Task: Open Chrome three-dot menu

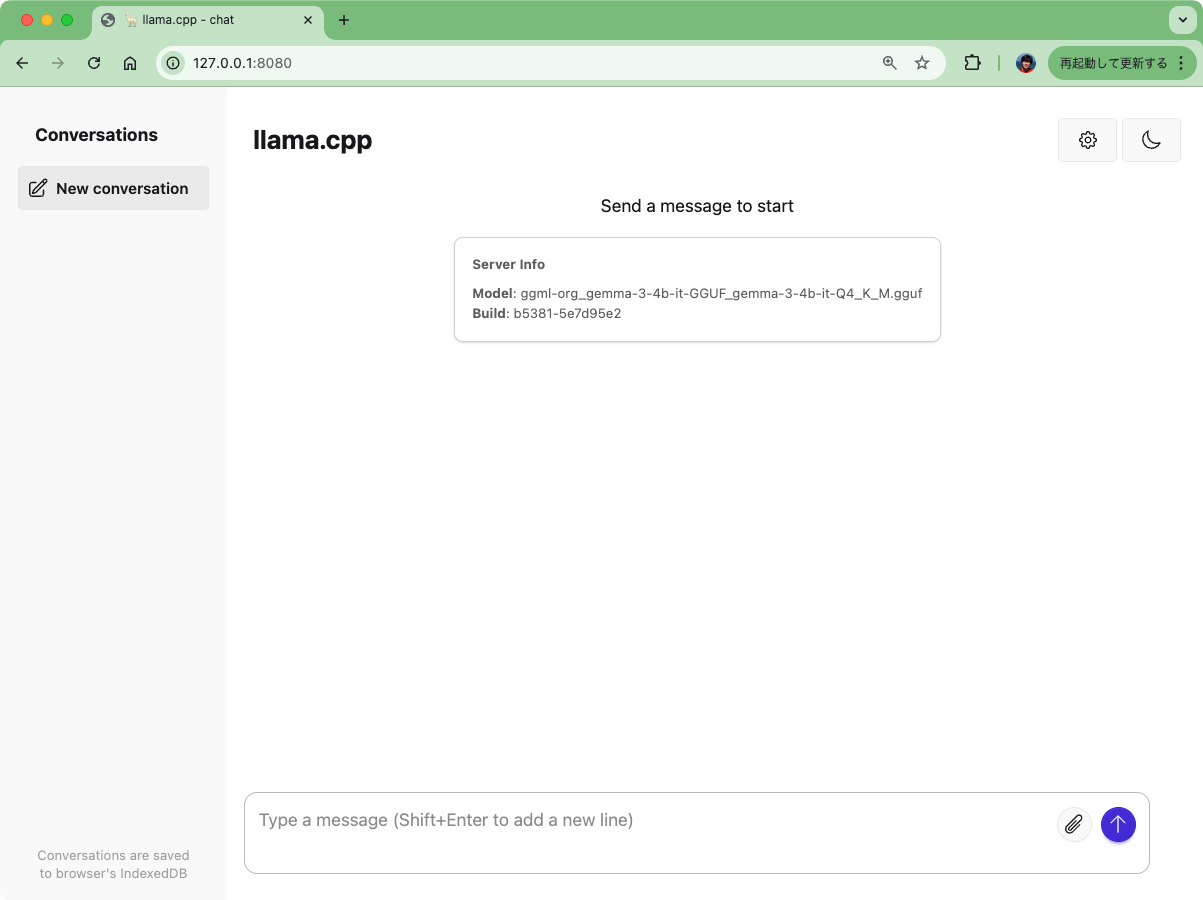Action: (x=1181, y=63)
